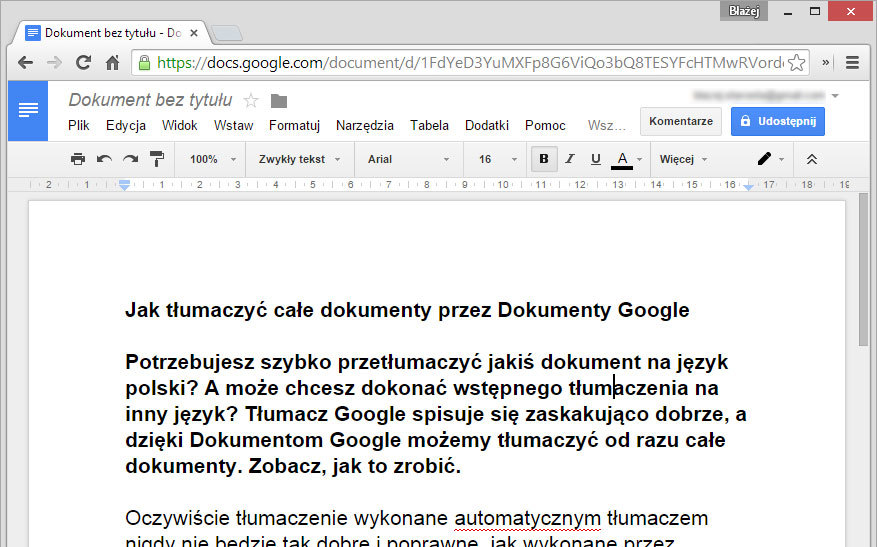Viewport: 877px width, 547px height.
Task: Click the left indent ruler marker
Action: click(125, 185)
